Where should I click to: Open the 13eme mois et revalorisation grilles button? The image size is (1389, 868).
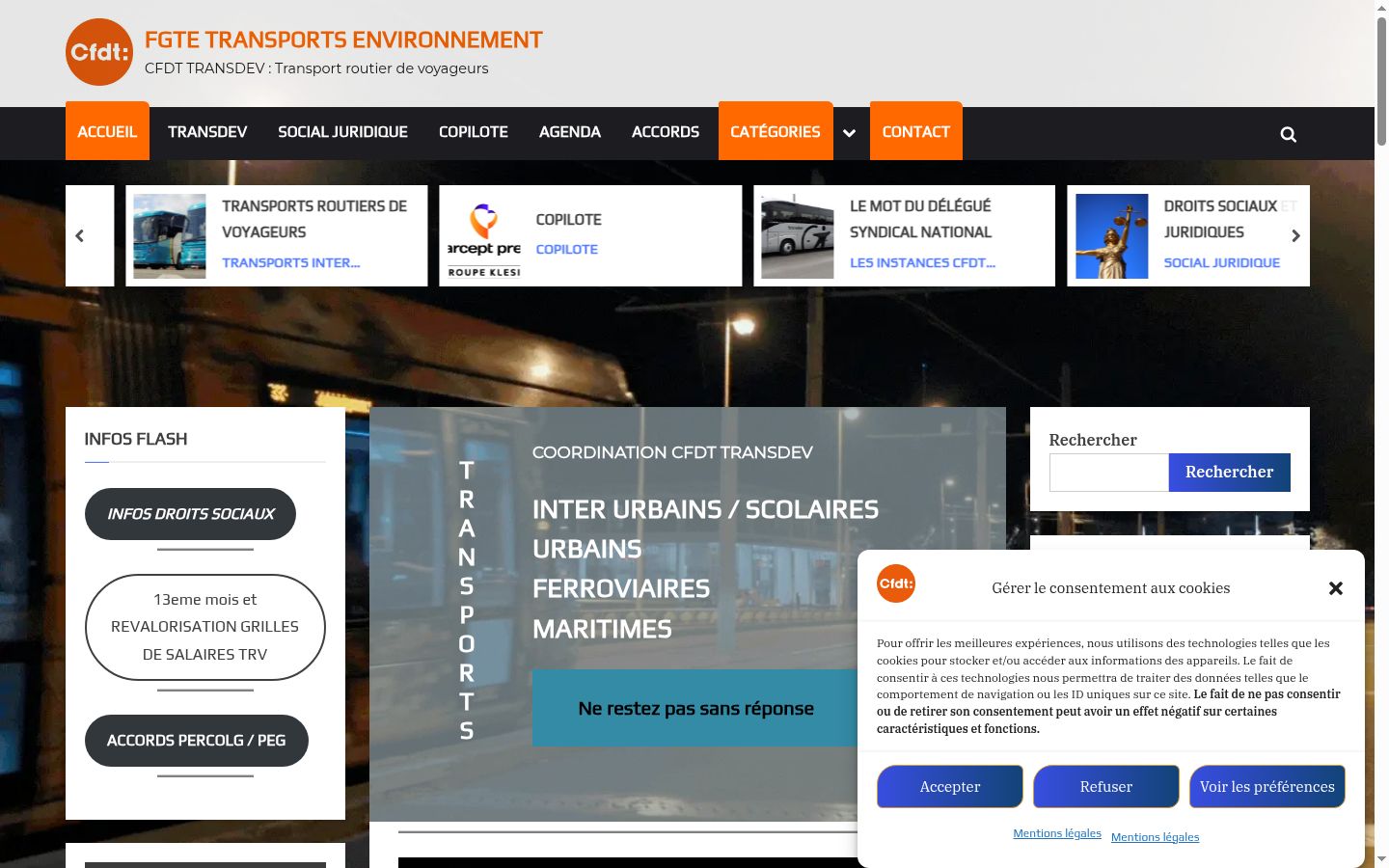click(x=205, y=627)
